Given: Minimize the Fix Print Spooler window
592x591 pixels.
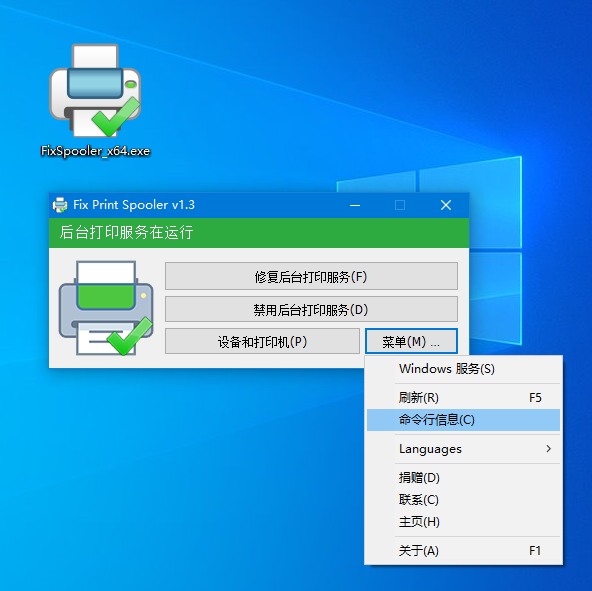Looking at the screenshot, I should click(x=355, y=205).
